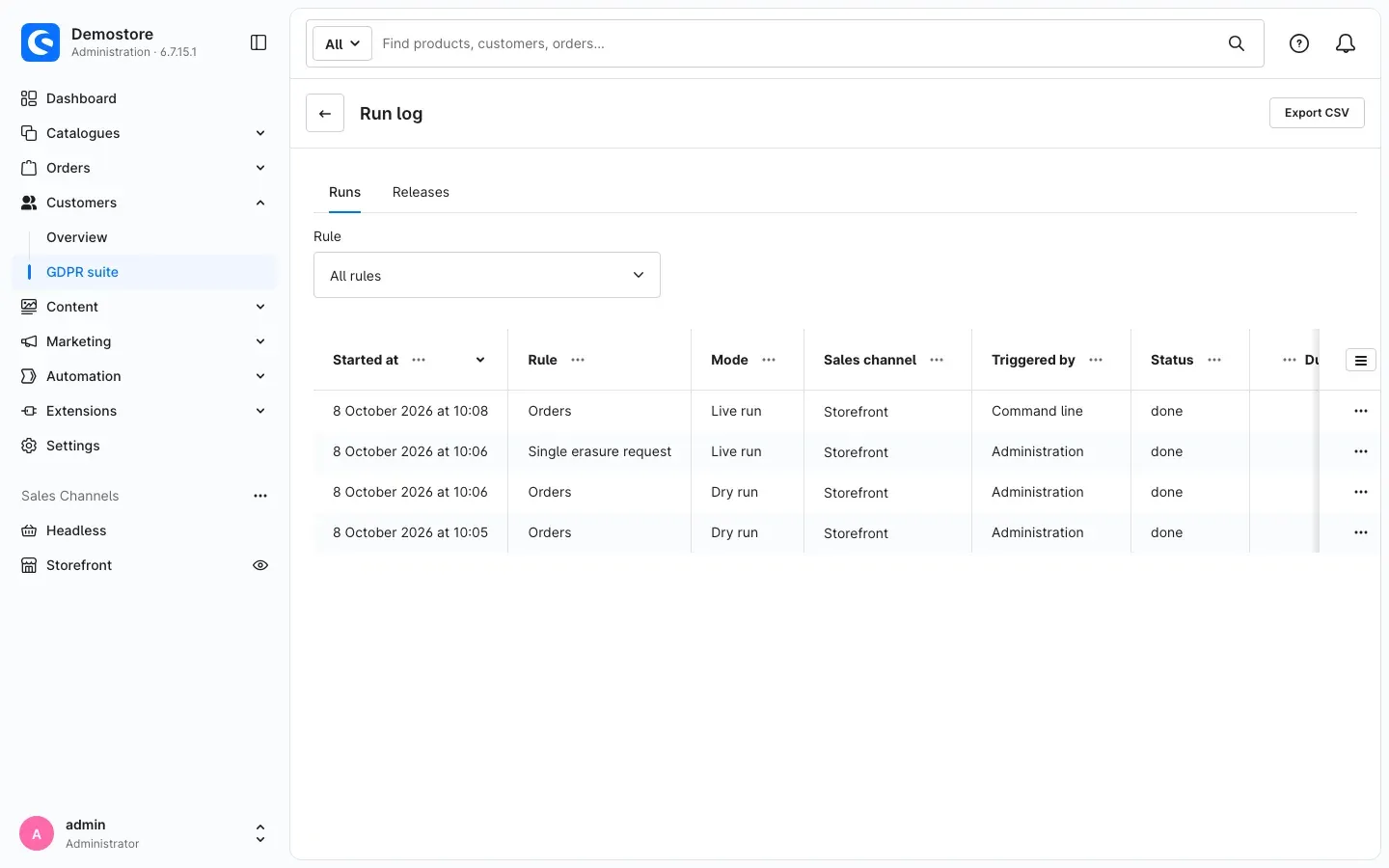Select the GDPR suite submenu item
This screenshot has width=1389, height=868.
point(145,272)
